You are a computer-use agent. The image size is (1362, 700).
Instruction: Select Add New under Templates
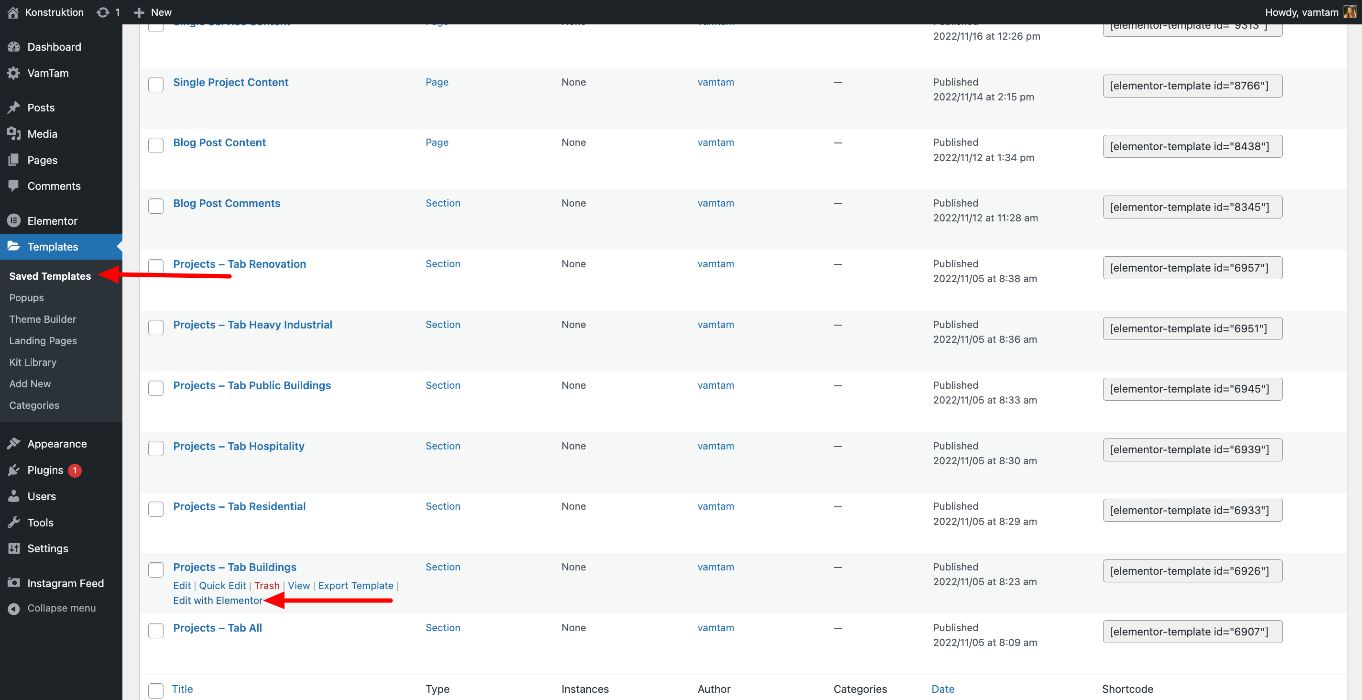tap(30, 384)
